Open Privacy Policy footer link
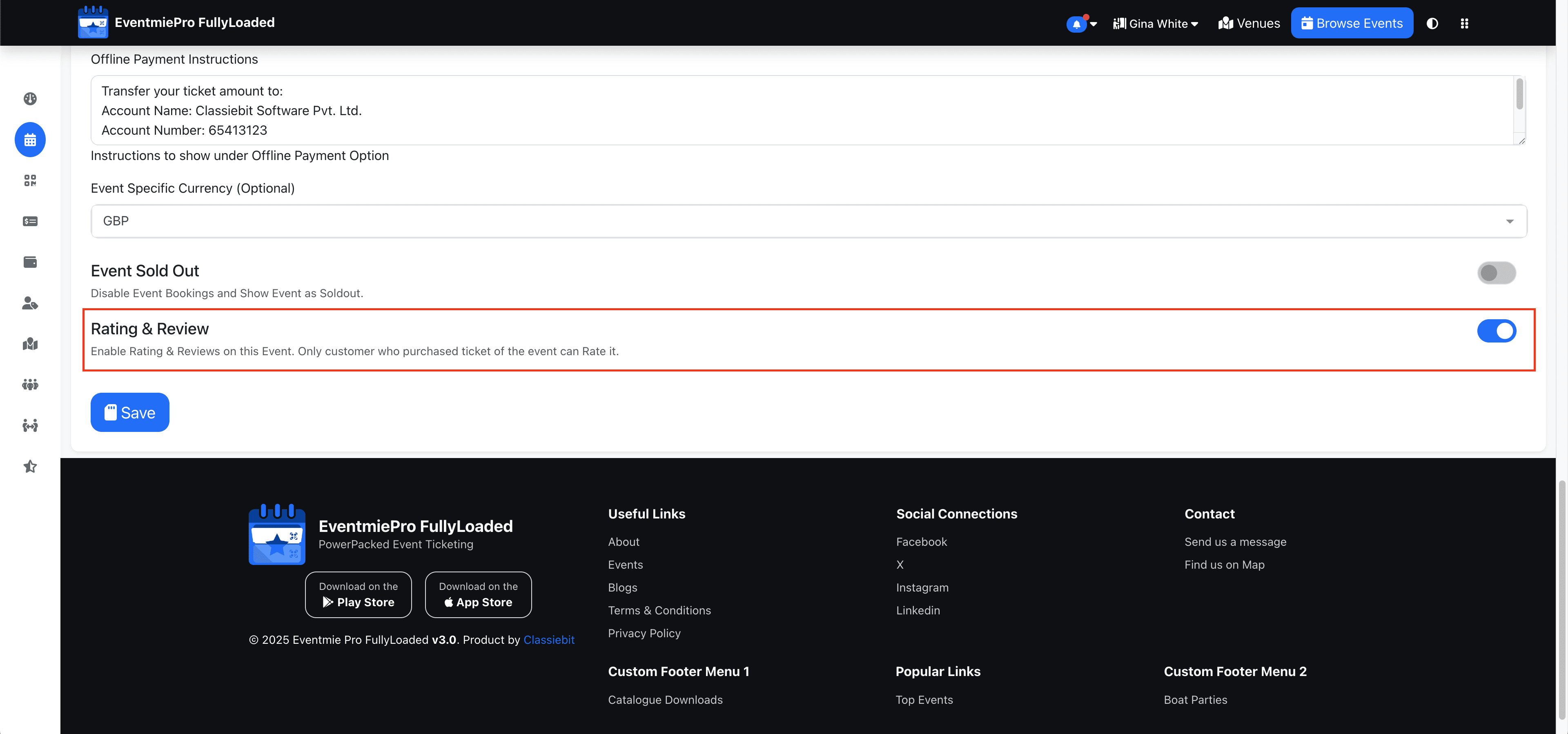 pos(644,633)
